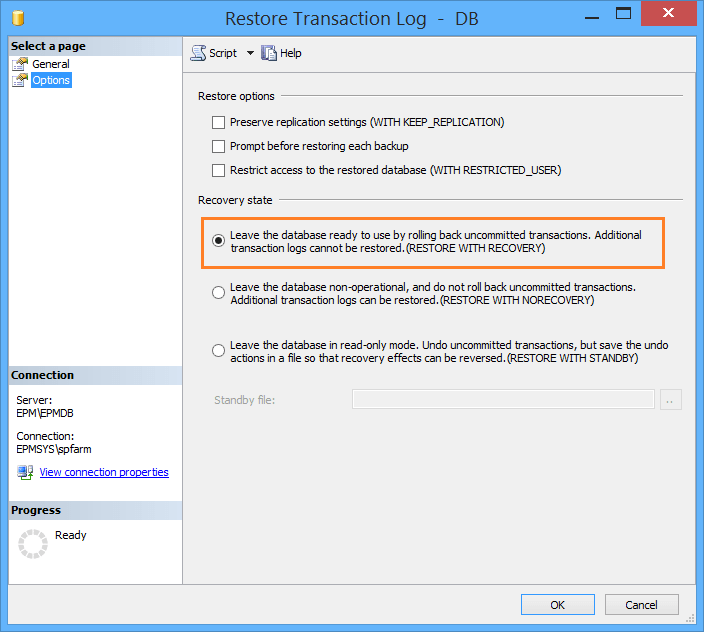Viewport: 705px width, 632px height.
Task: Select the Options page
Action: pyautogui.click(x=51, y=80)
